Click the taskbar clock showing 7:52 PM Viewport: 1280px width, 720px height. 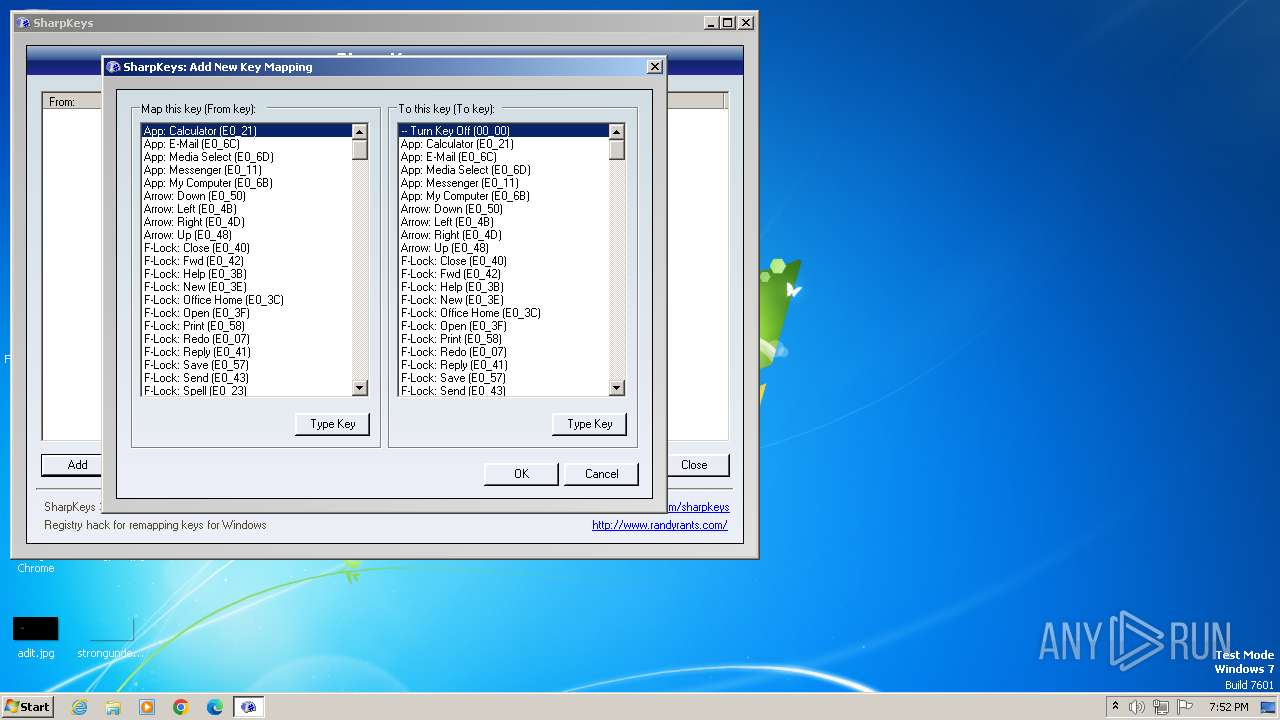(x=1228, y=707)
